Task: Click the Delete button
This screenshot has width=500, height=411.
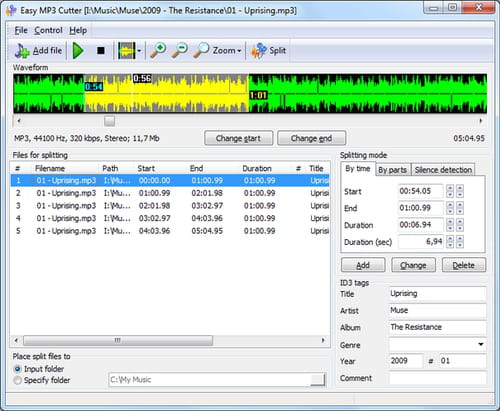Action: pyautogui.click(x=464, y=265)
